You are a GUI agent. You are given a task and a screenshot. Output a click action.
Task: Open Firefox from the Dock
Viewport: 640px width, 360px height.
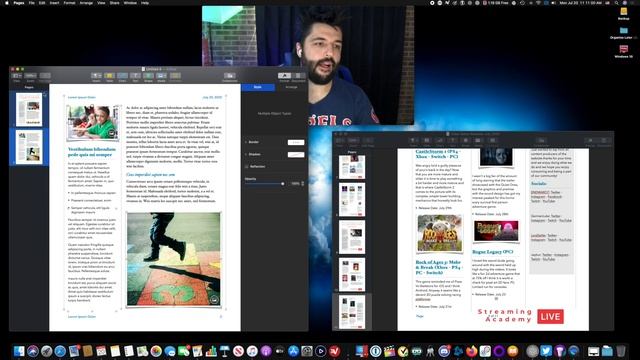tap(471, 351)
